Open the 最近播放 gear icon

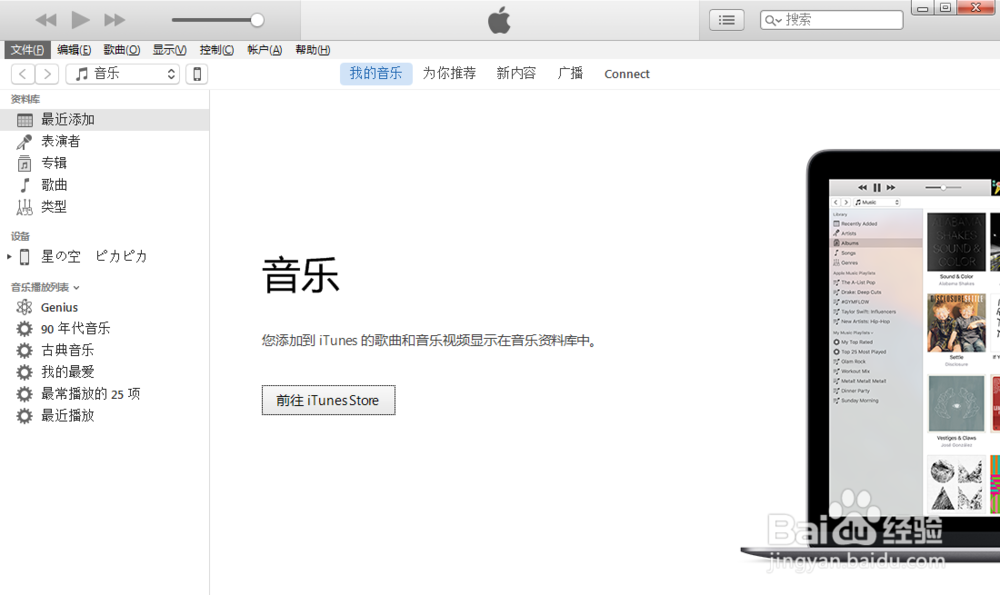24,416
